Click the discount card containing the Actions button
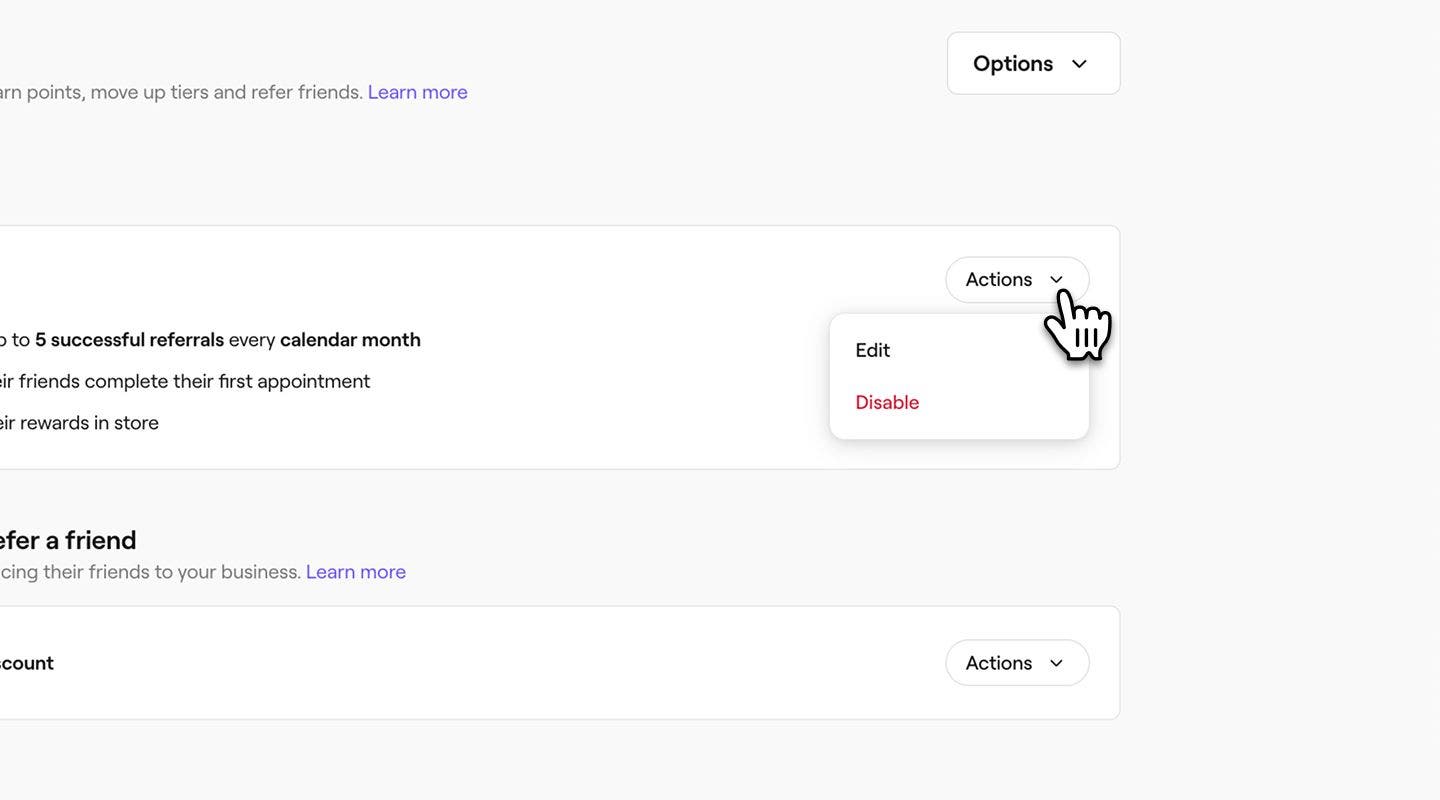The image size is (1440, 800). (500, 661)
